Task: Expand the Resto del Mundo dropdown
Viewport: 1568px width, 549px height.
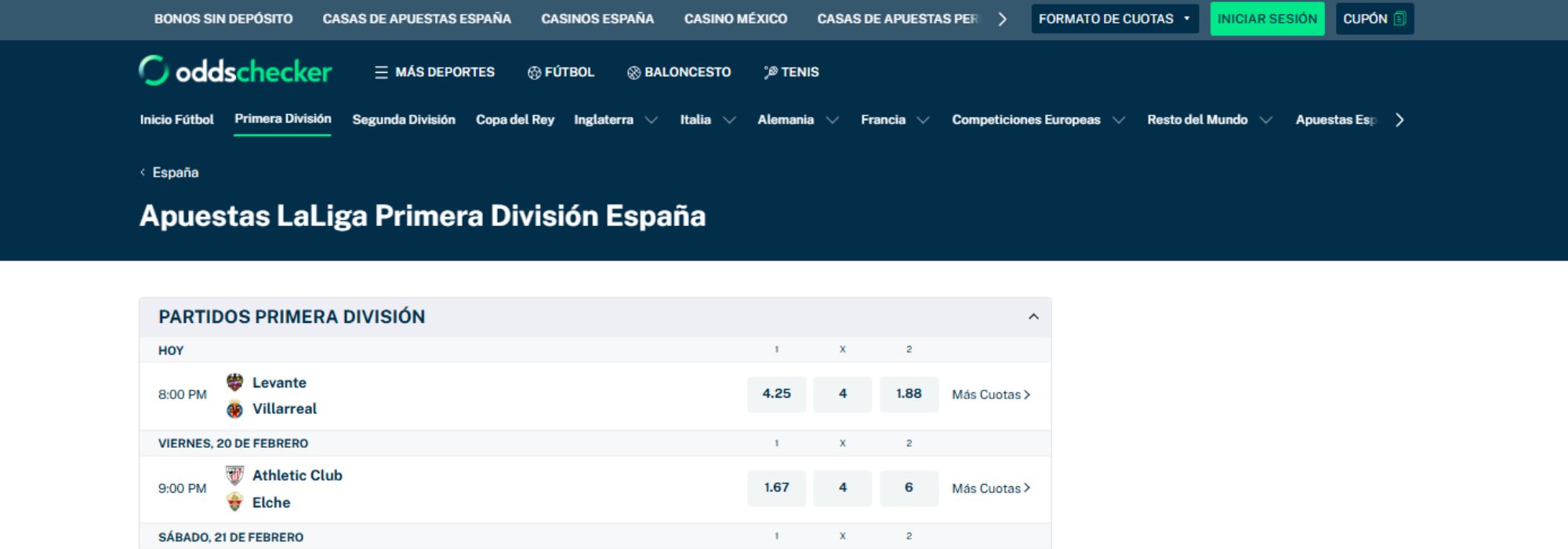Action: coord(1209,119)
